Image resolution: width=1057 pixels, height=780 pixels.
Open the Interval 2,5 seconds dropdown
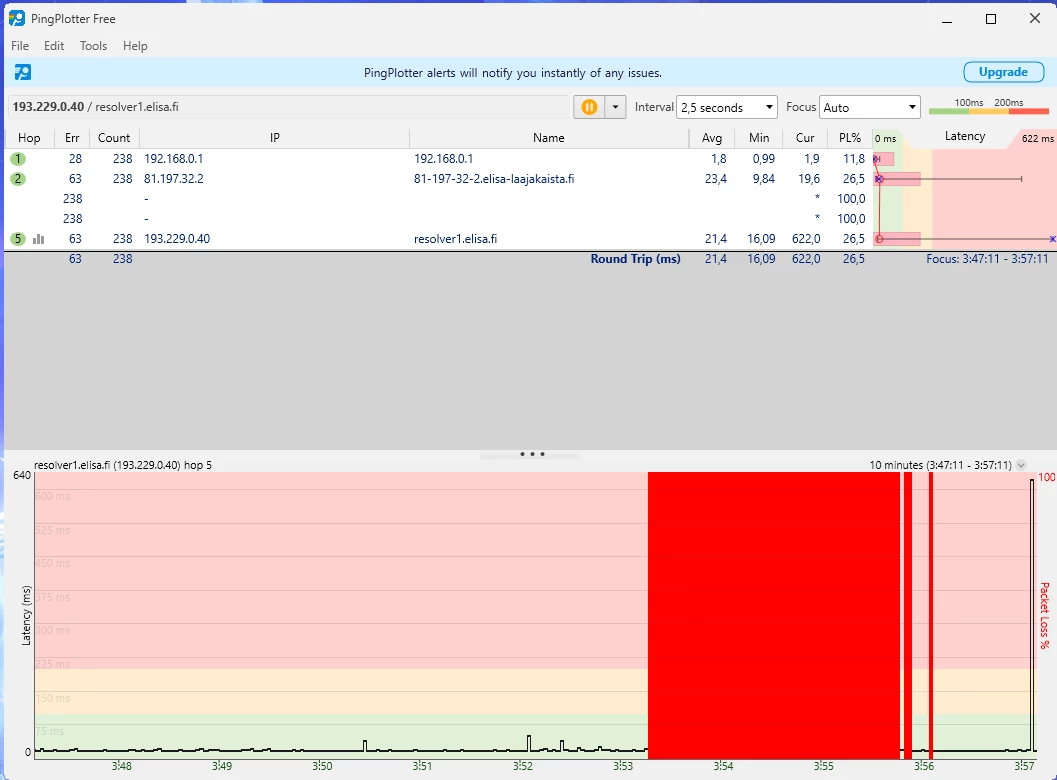pos(727,107)
